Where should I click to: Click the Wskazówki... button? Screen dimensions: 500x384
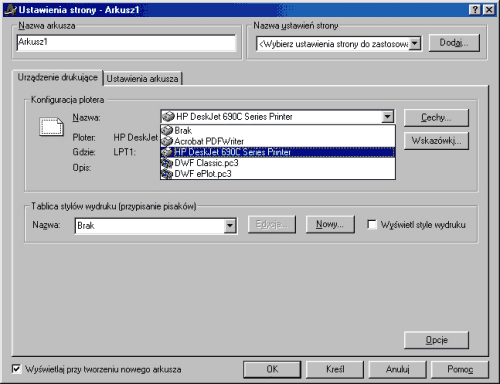tap(436, 141)
